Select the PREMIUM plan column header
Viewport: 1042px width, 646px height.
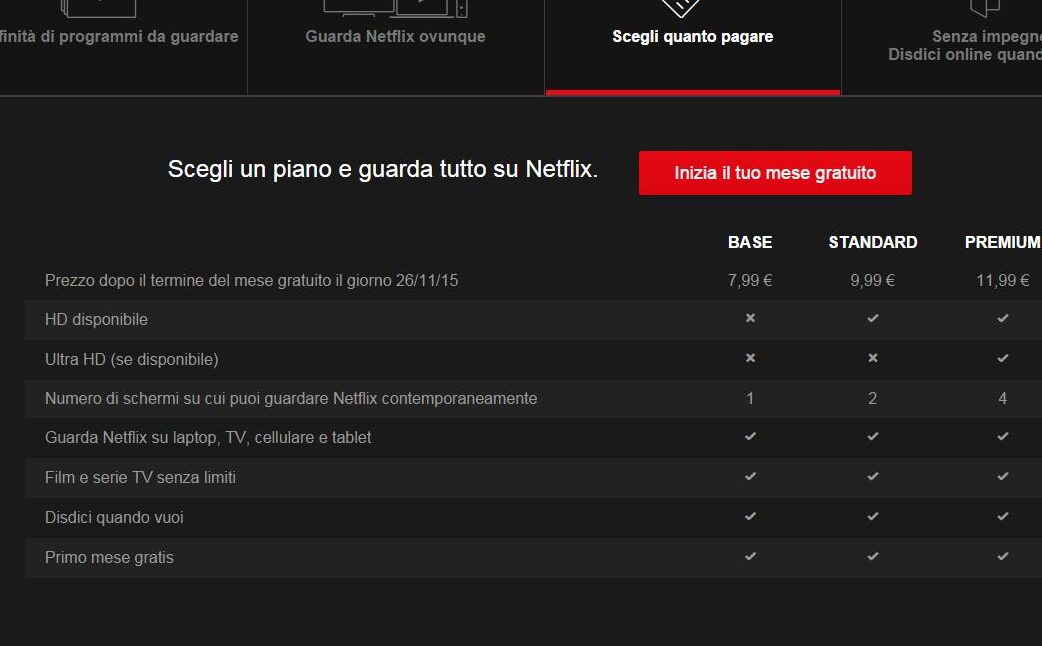1002,242
